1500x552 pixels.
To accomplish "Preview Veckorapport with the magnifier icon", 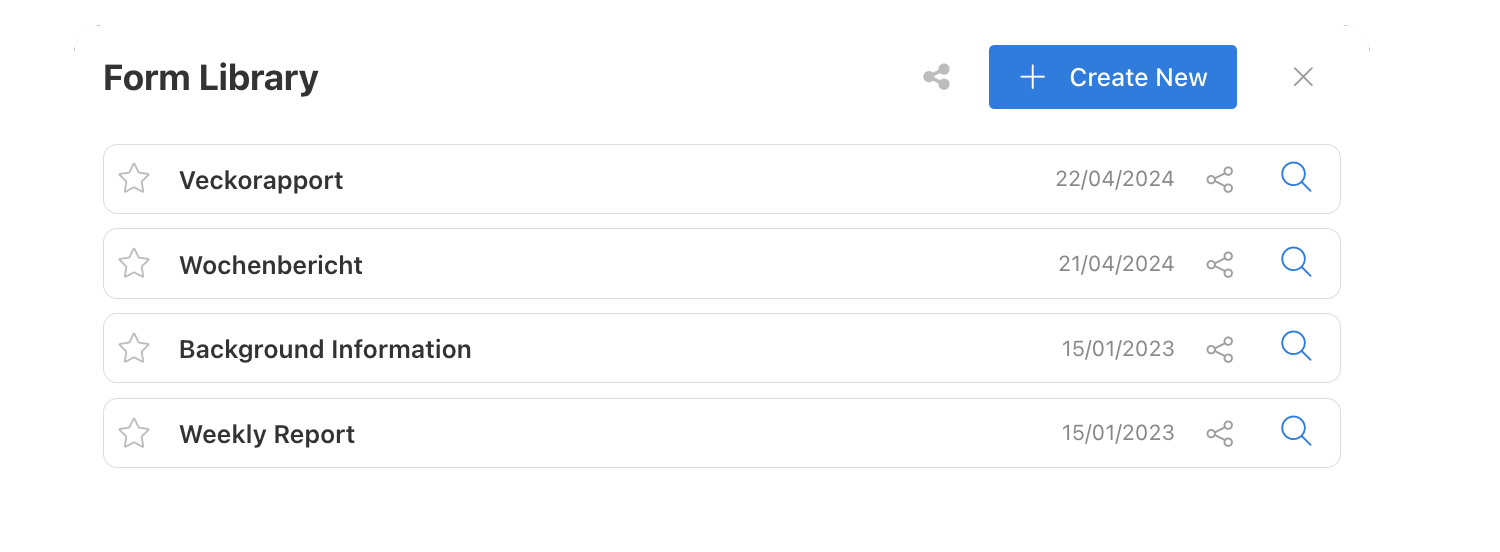I will click(x=1296, y=178).
